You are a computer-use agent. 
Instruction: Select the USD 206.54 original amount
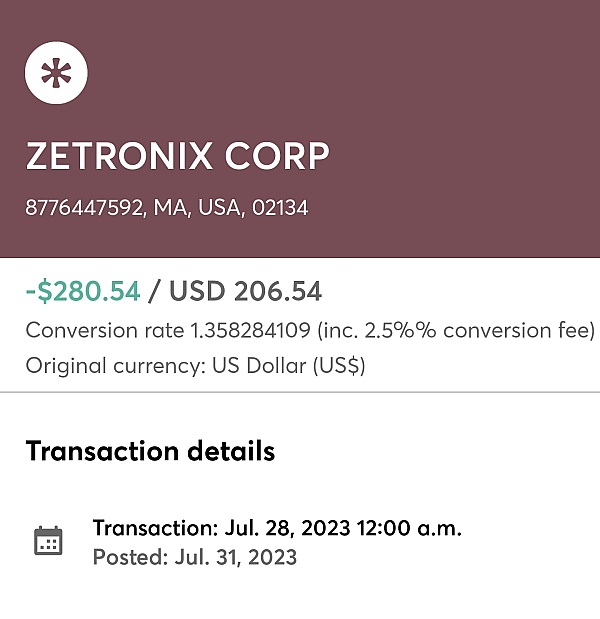point(245,291)
